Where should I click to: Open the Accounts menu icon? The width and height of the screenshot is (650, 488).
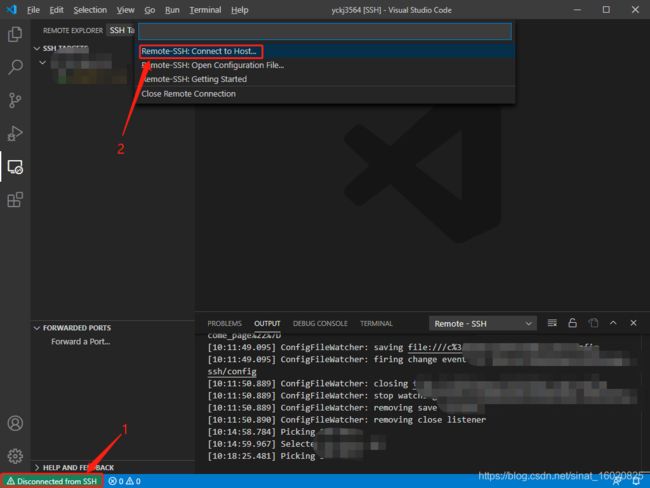(15, 423)
